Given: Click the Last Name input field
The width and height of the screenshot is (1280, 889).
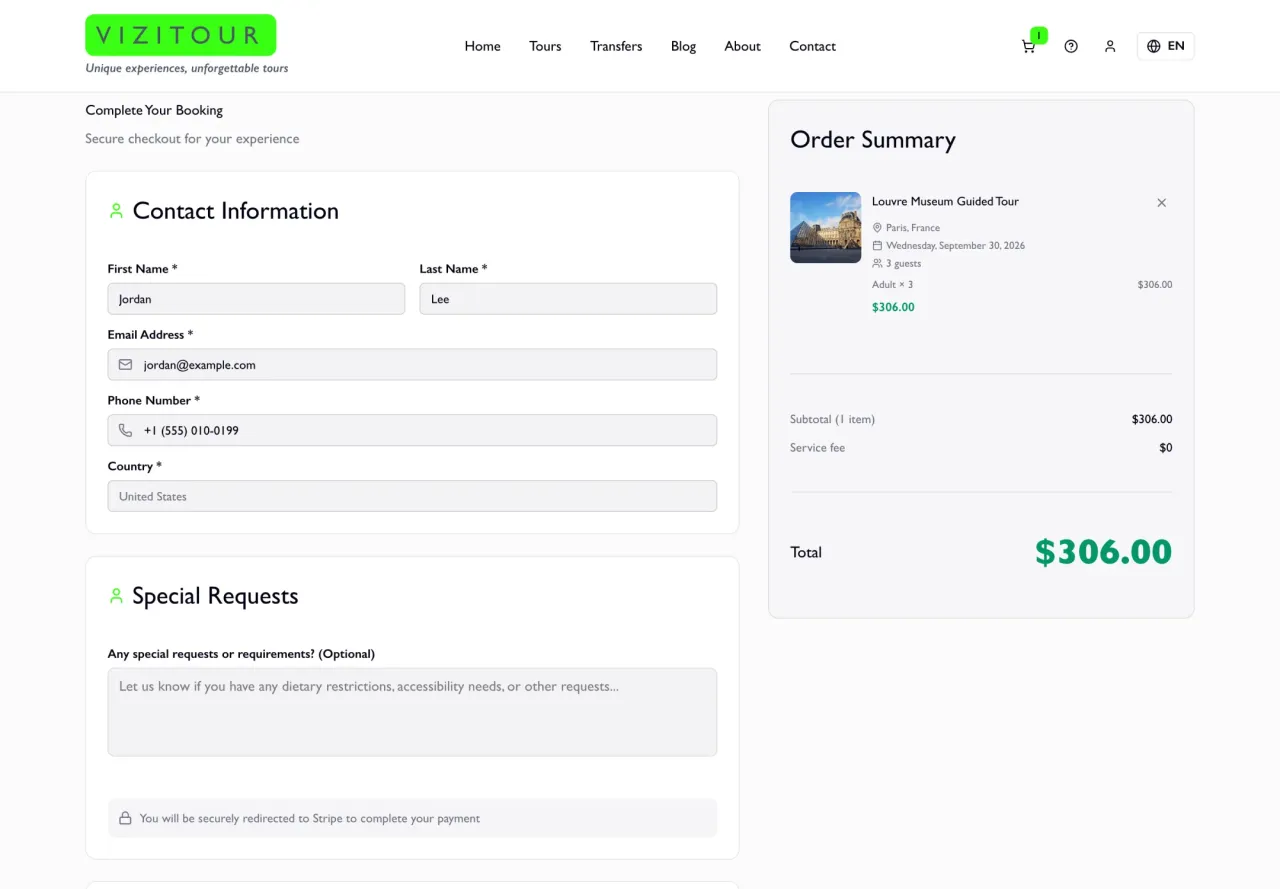Looking at the screenshot, I should pyautogui.click(x=568, y=299).
